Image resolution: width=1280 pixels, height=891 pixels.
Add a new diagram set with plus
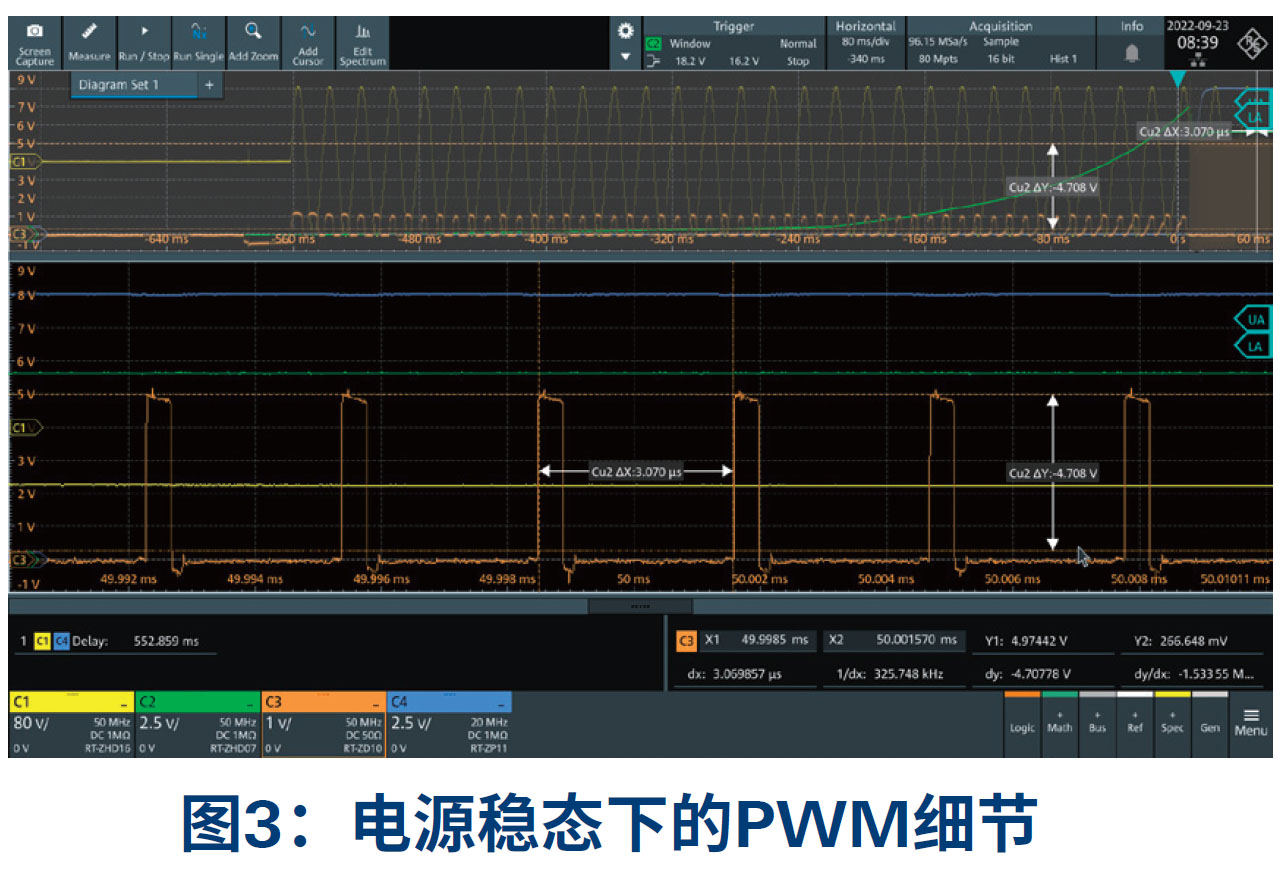tap(209, 85)
